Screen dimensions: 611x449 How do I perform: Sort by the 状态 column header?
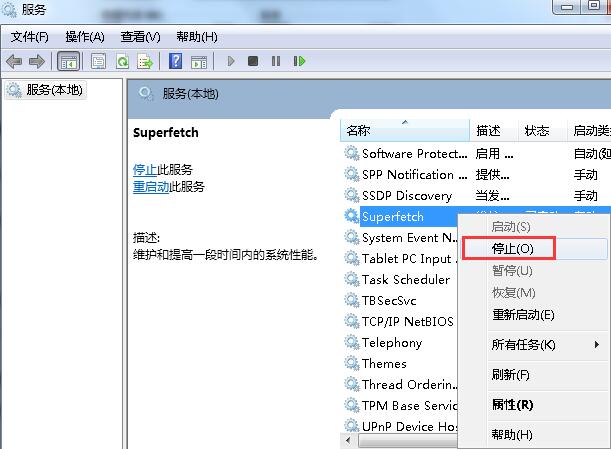[542, 131]
